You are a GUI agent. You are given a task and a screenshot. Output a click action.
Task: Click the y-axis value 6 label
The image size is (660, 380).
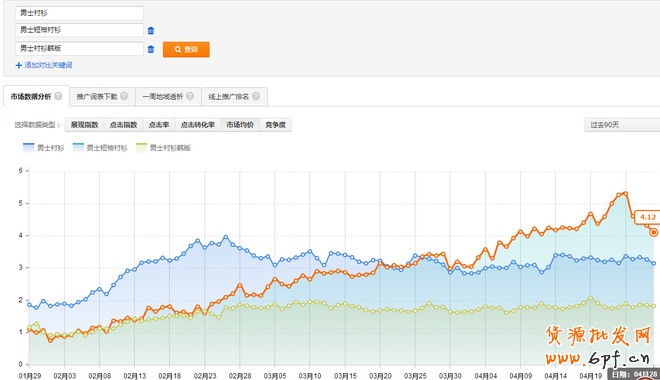point(20,170)
